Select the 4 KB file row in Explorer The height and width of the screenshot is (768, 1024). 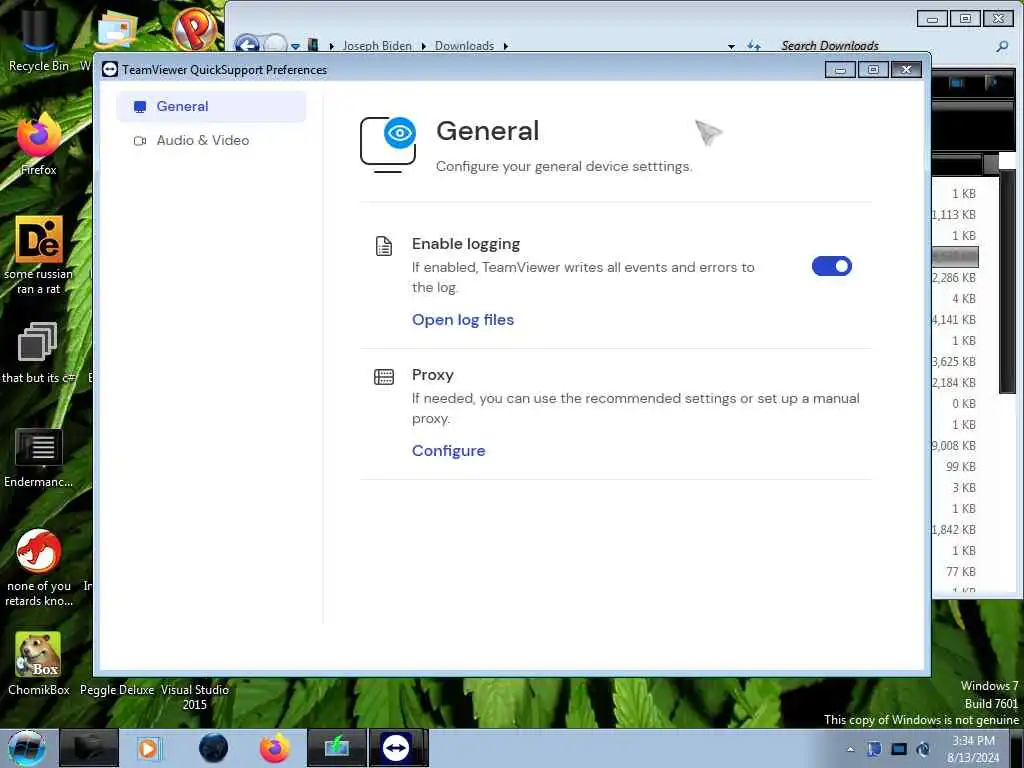pos(954,298)
